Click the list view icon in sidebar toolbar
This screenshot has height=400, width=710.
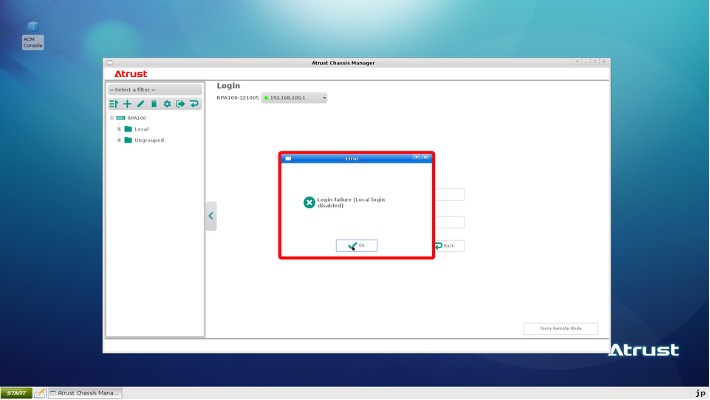click(x=114, y=103)
